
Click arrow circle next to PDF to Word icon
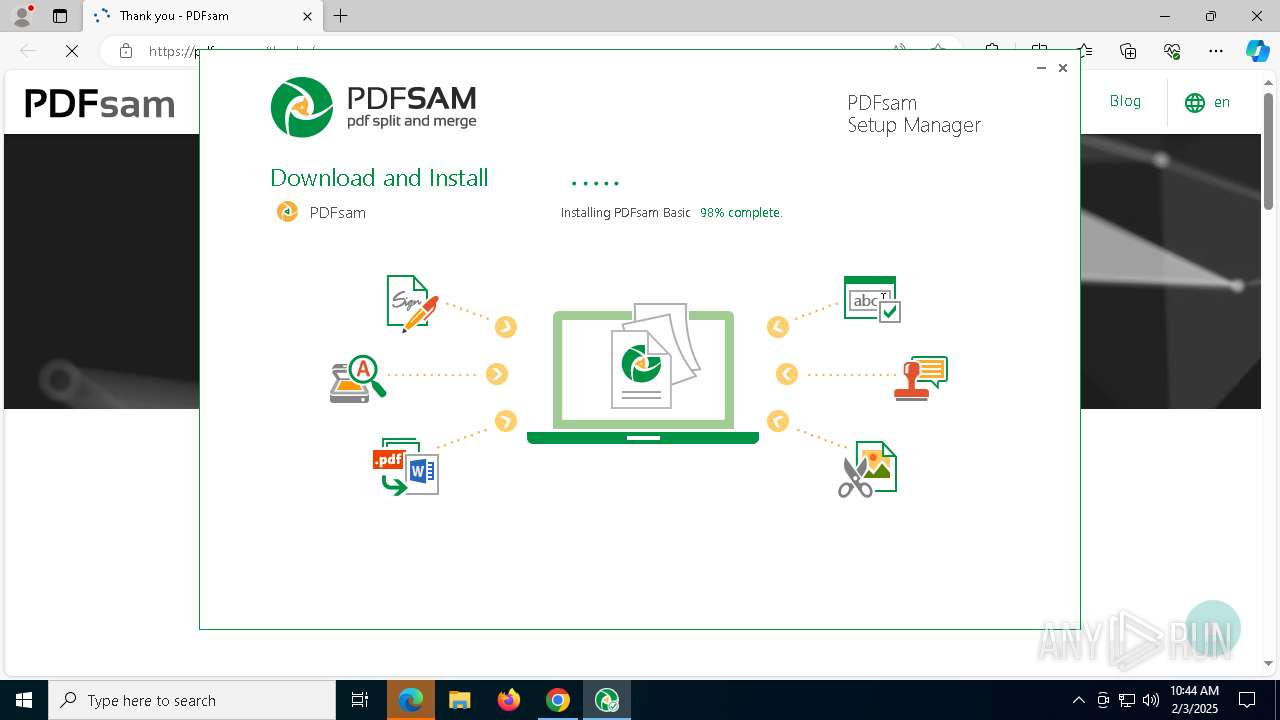coord(506,421)
